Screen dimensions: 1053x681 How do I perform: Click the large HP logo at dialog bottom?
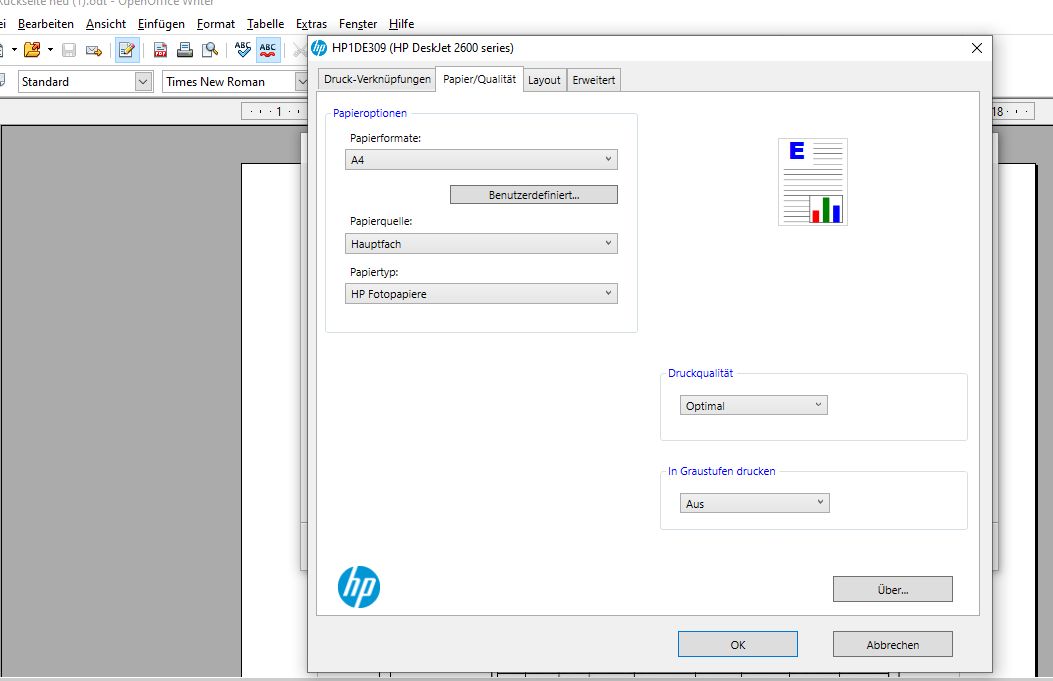coord(359,587)
